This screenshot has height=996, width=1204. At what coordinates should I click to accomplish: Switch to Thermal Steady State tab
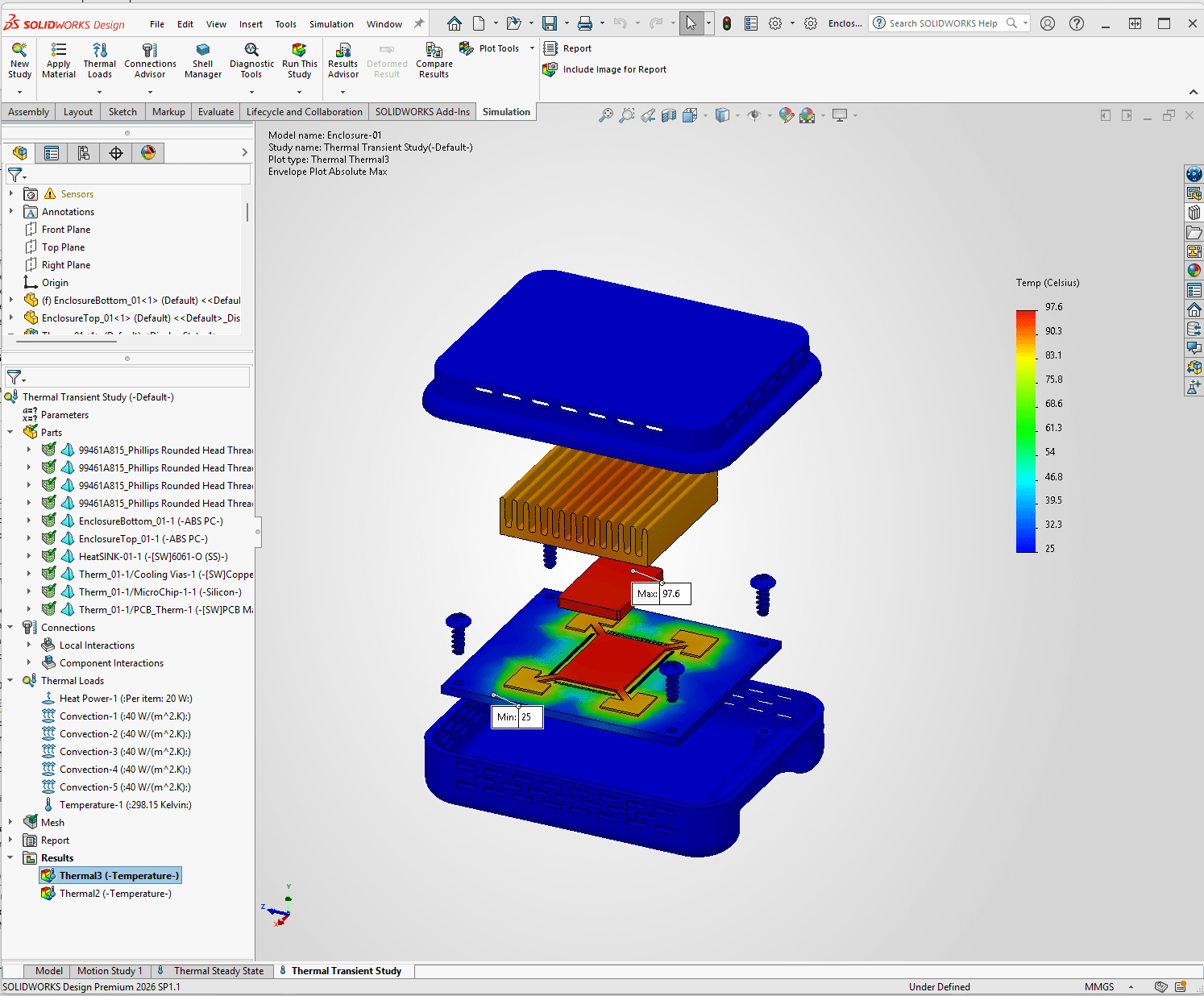click(212, 971)
